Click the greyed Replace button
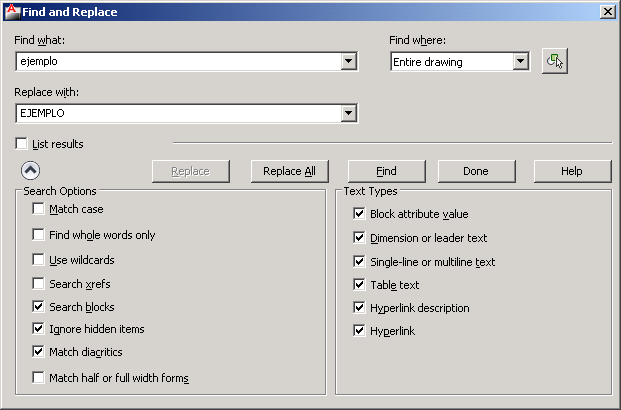This screenshot has height=410, width=621. [x=190, y=171]
